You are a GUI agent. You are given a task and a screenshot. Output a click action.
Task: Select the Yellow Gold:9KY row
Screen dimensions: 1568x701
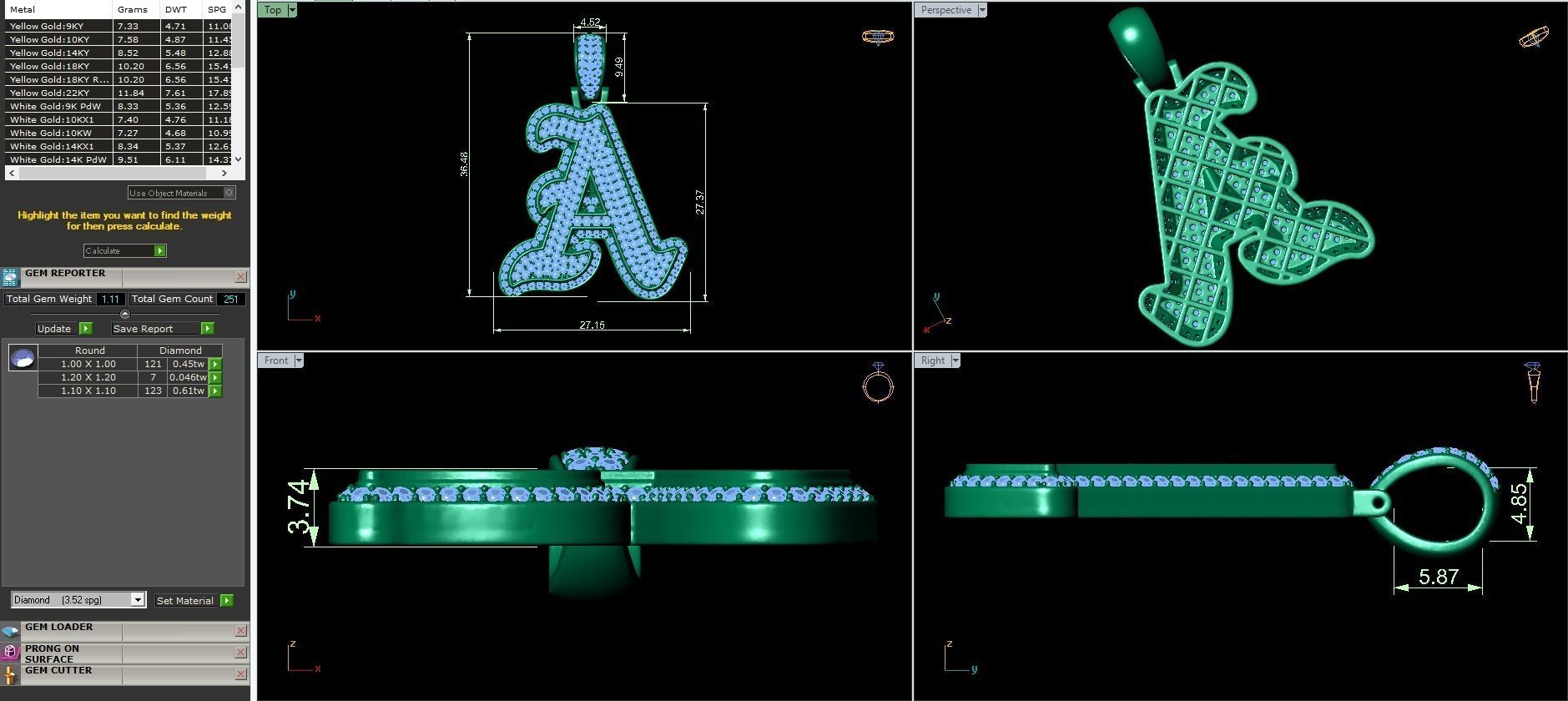point(118,26)
